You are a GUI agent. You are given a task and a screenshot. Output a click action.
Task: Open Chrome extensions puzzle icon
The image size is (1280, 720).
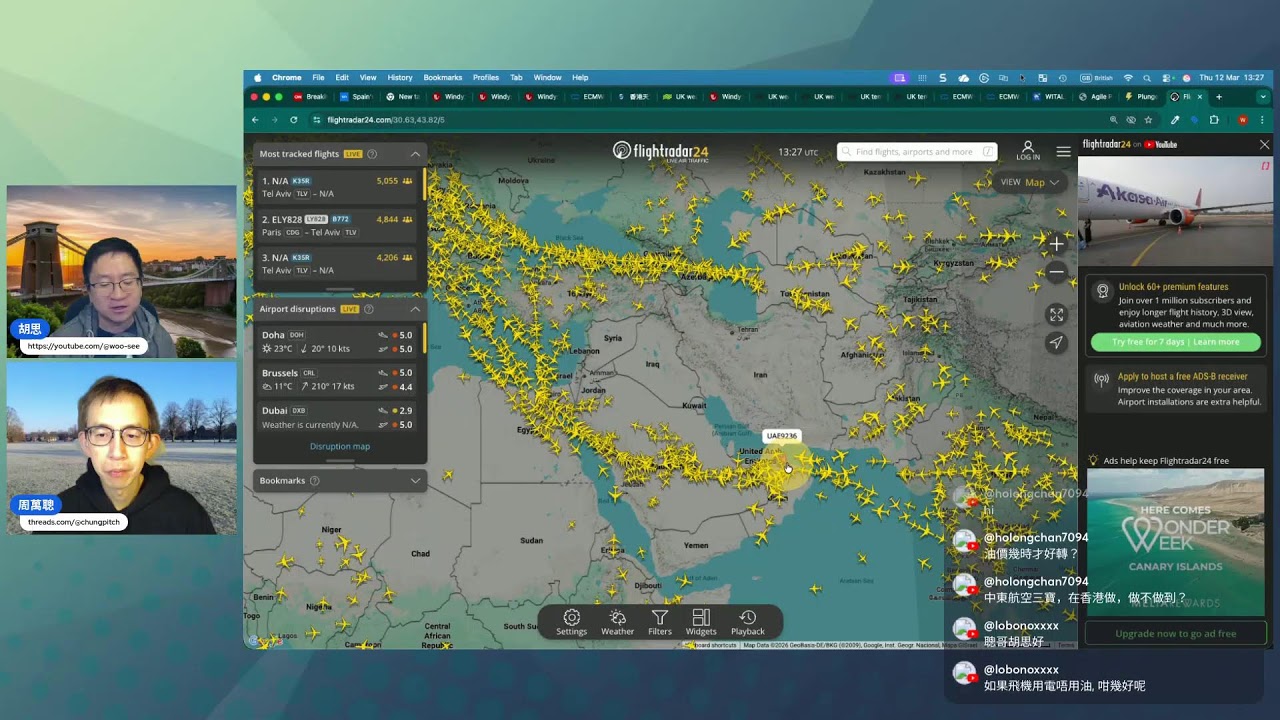click(x=1214, y=120)
